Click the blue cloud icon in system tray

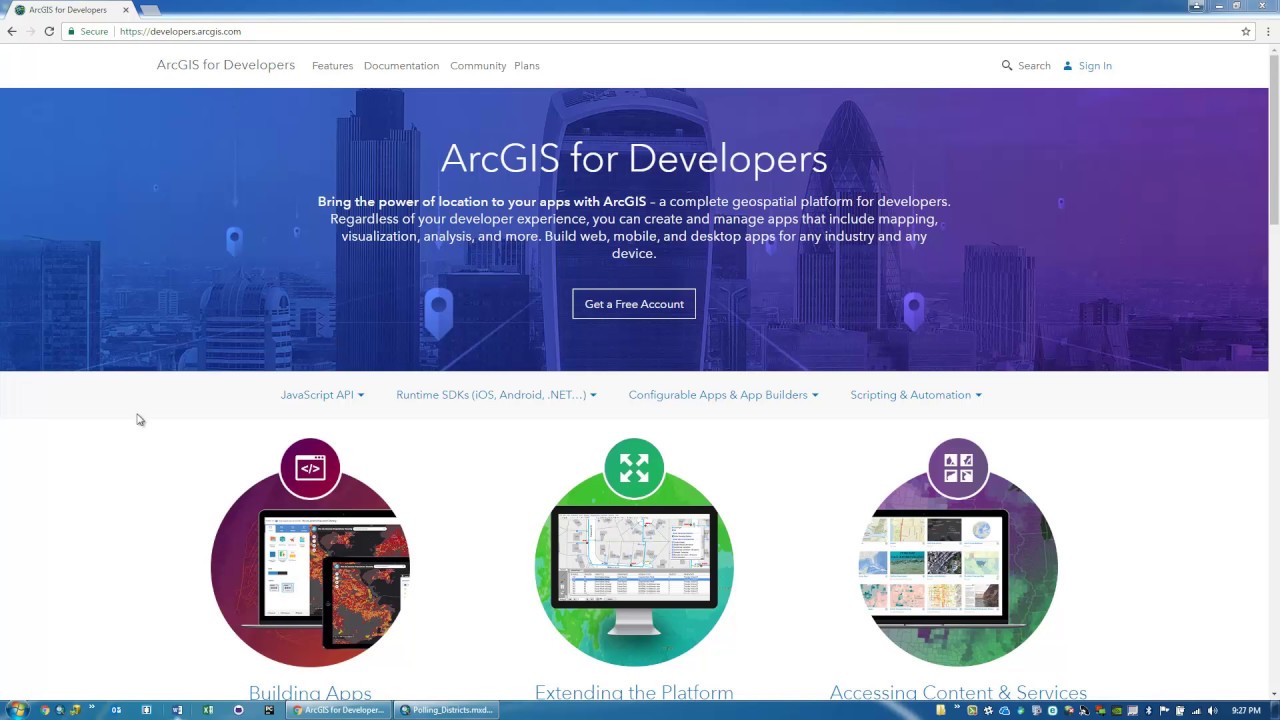(1004, 710)
